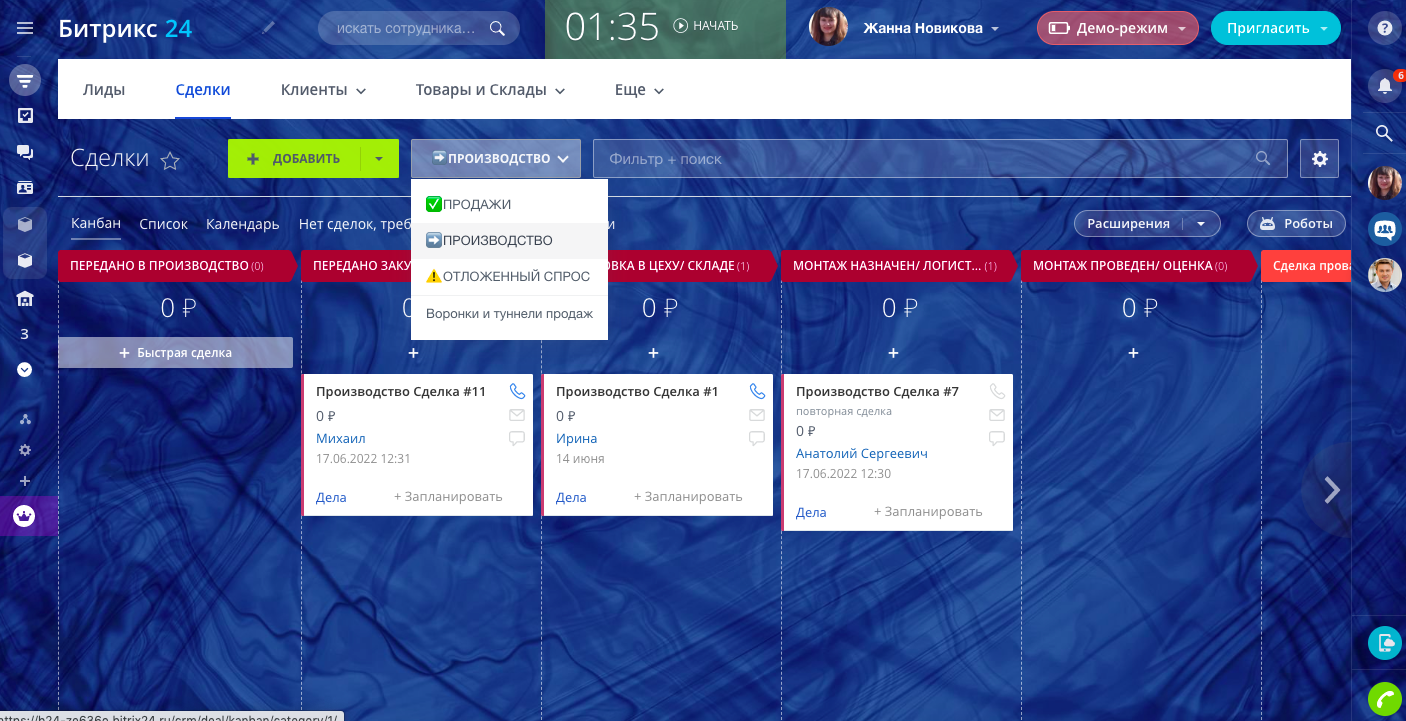1406x721 pixels.
Task: Click the email icon on Сделка #1 card
Action: coord(757,415)
